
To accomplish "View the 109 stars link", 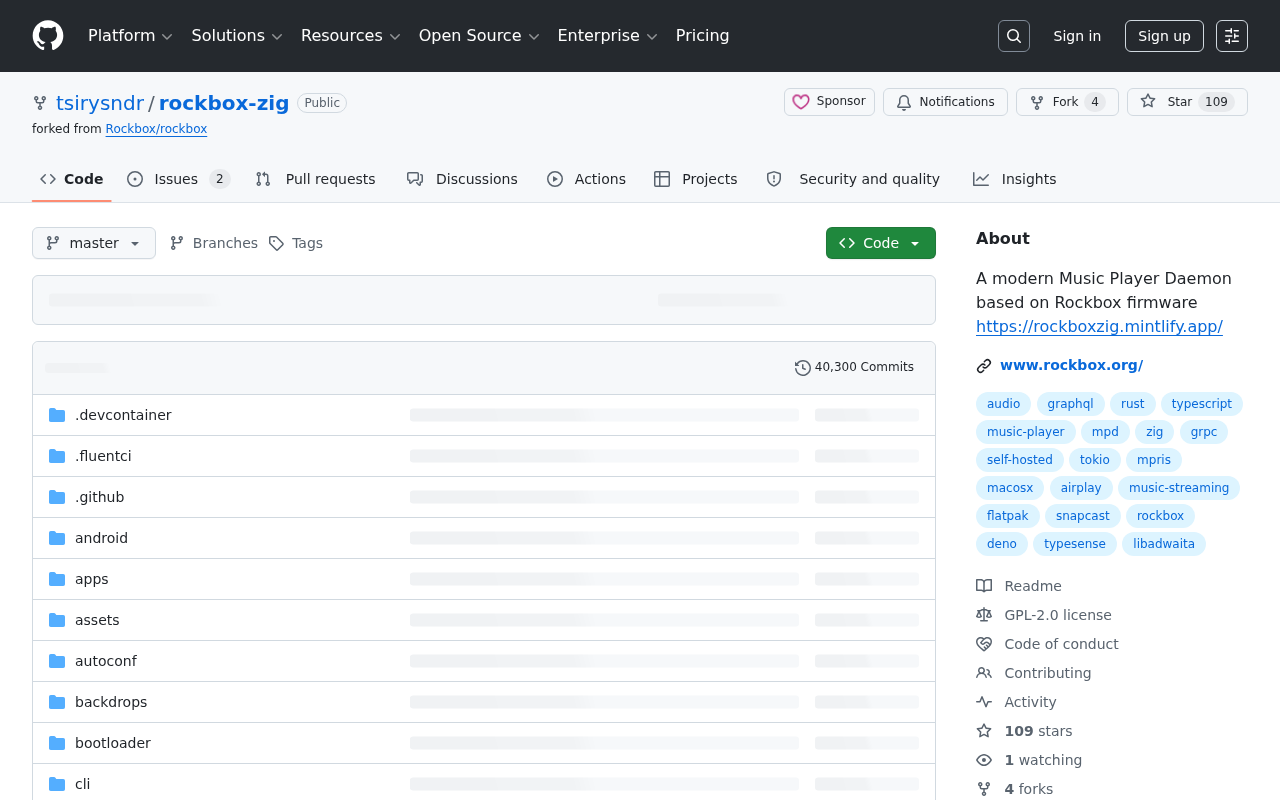I will 1038,731.
